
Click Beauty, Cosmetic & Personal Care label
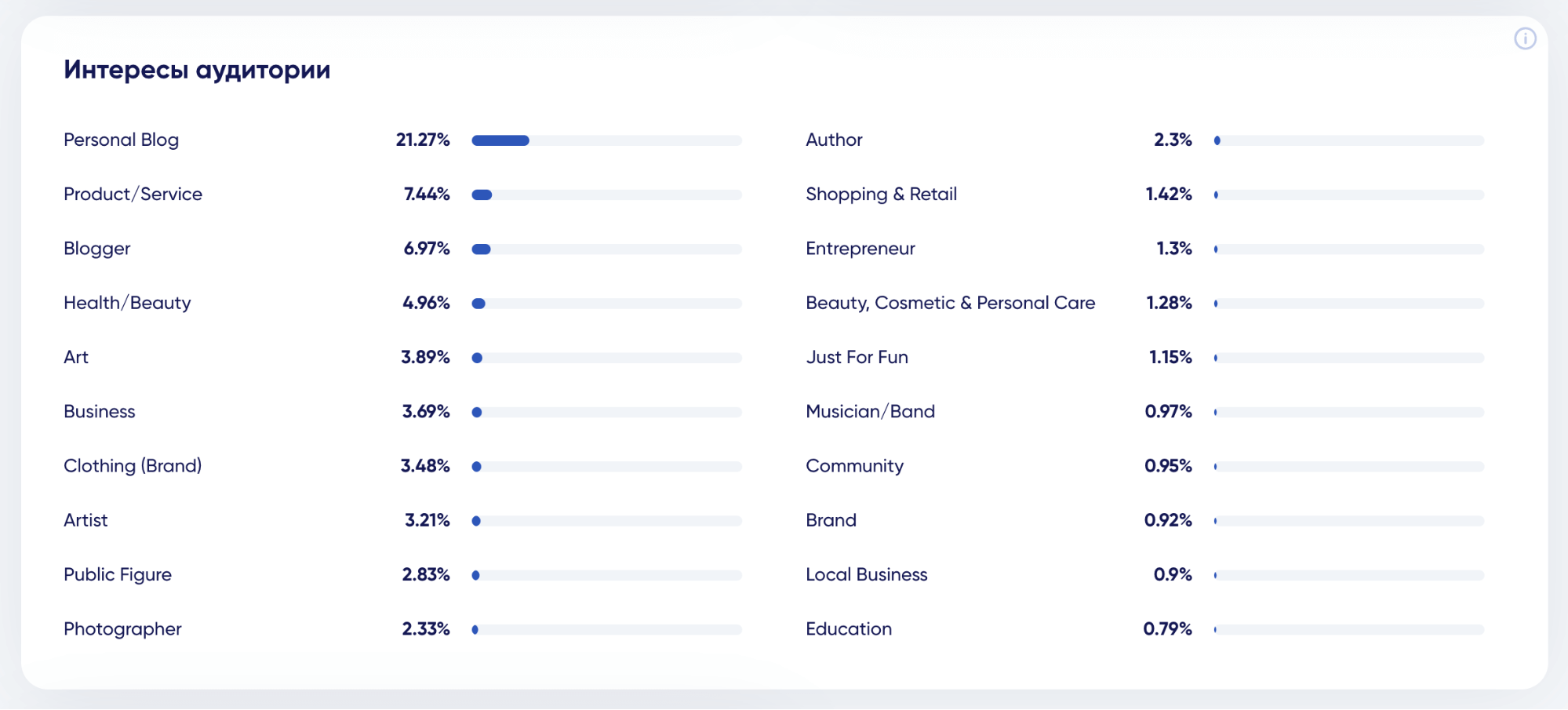[x=950, y=303]
